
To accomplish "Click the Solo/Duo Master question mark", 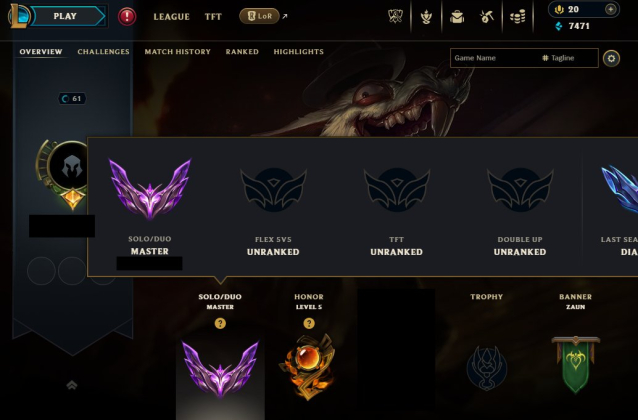I will [x=220, y=323].
